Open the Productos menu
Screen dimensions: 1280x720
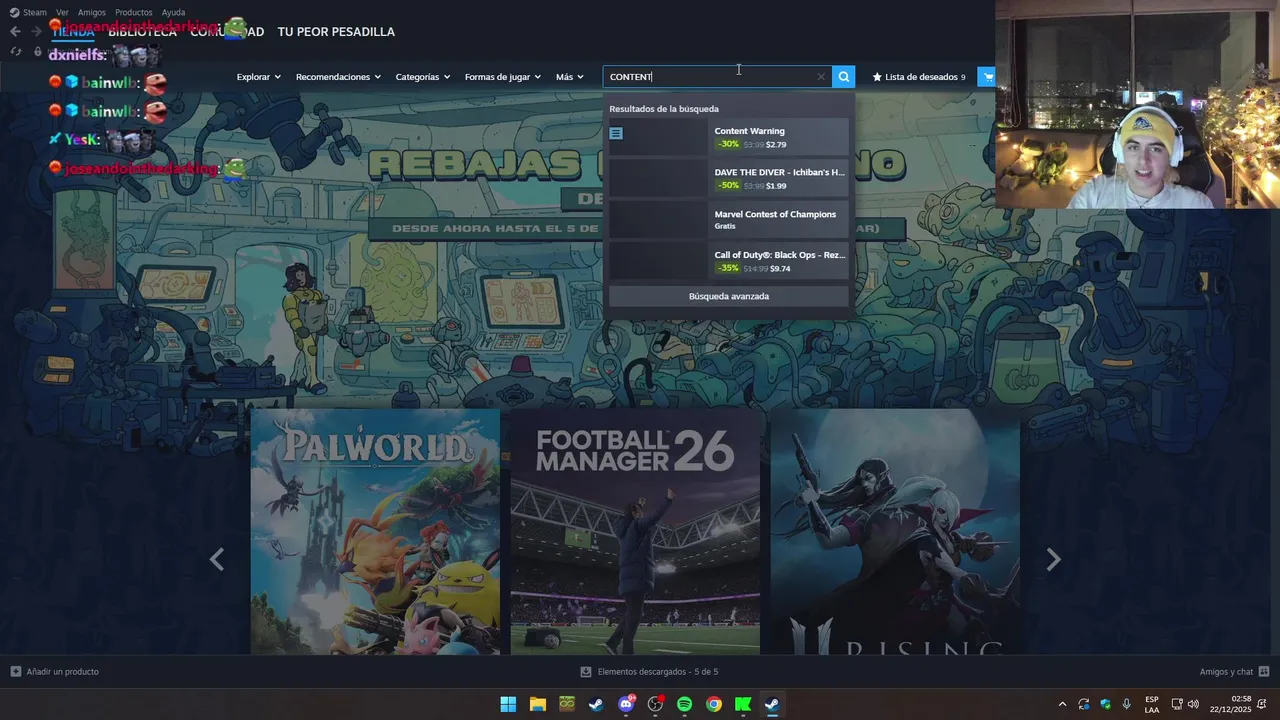(133, 12)
